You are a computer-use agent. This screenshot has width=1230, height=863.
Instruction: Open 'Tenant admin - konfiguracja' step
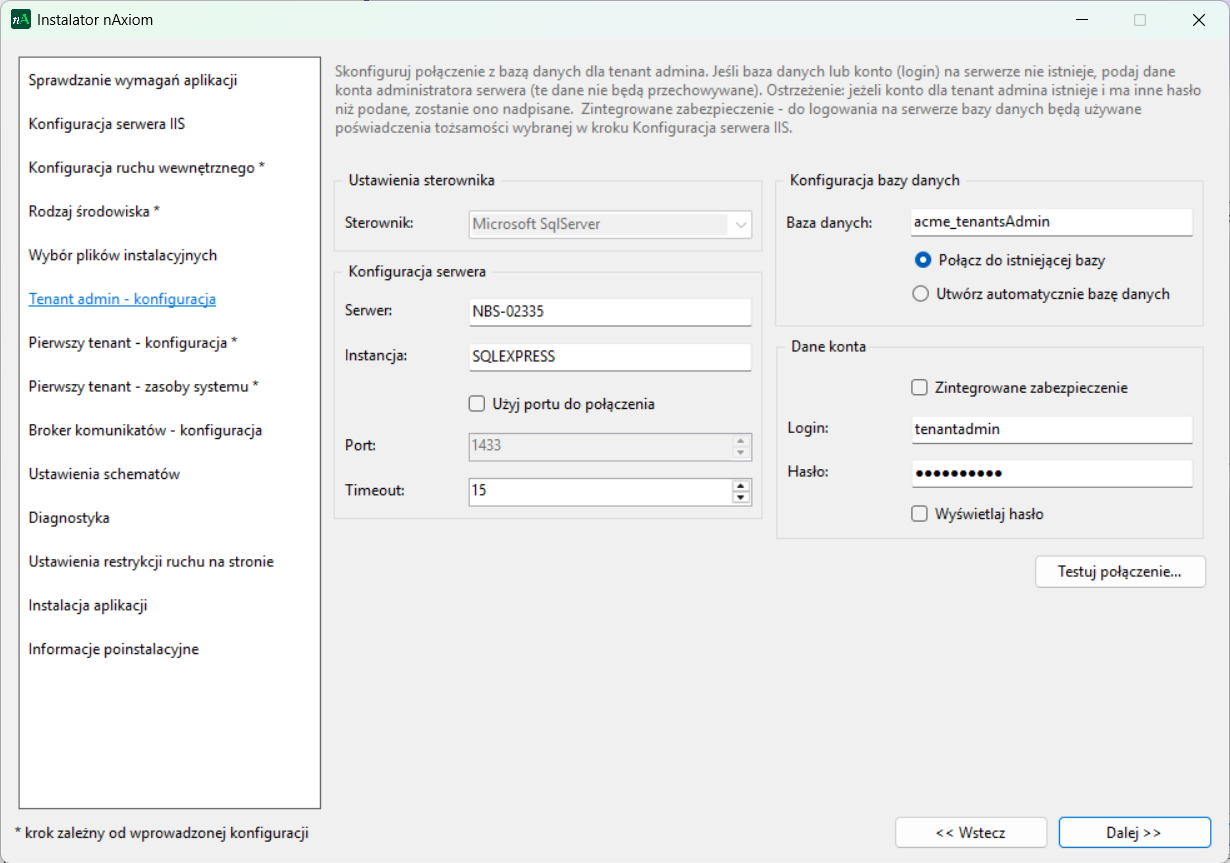[x=122, y=299]
